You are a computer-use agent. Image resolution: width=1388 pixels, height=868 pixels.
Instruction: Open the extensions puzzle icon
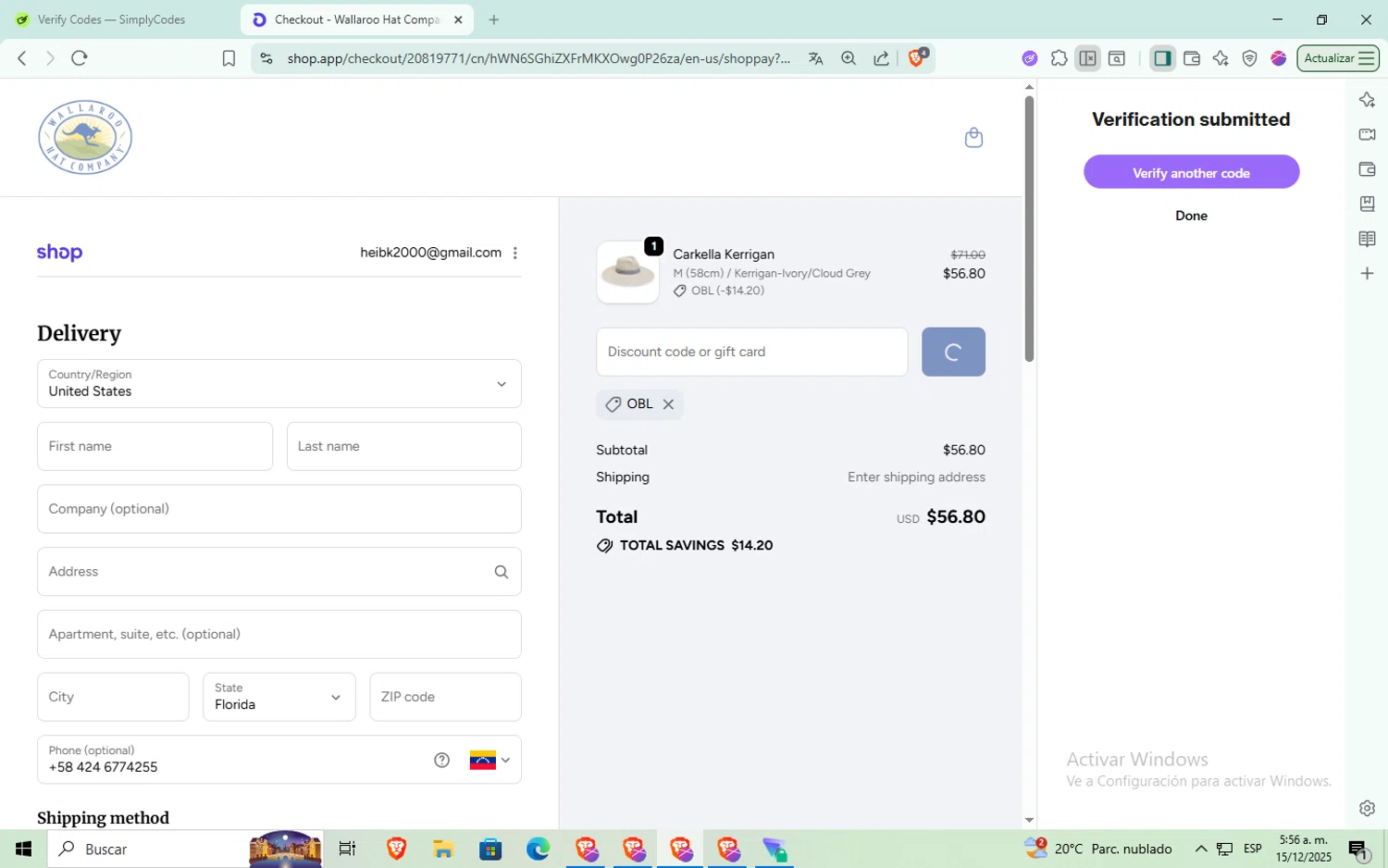[1059, 58]
